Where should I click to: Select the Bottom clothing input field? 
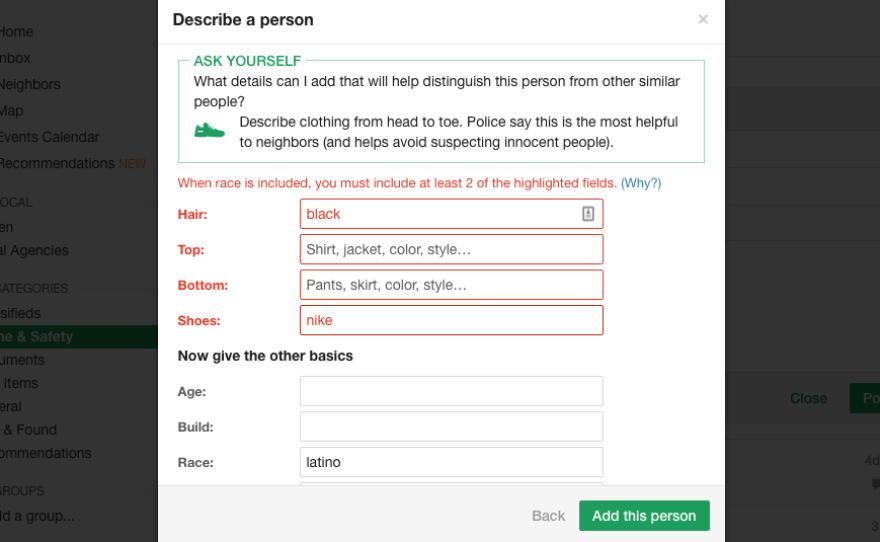tap(451, 285)
